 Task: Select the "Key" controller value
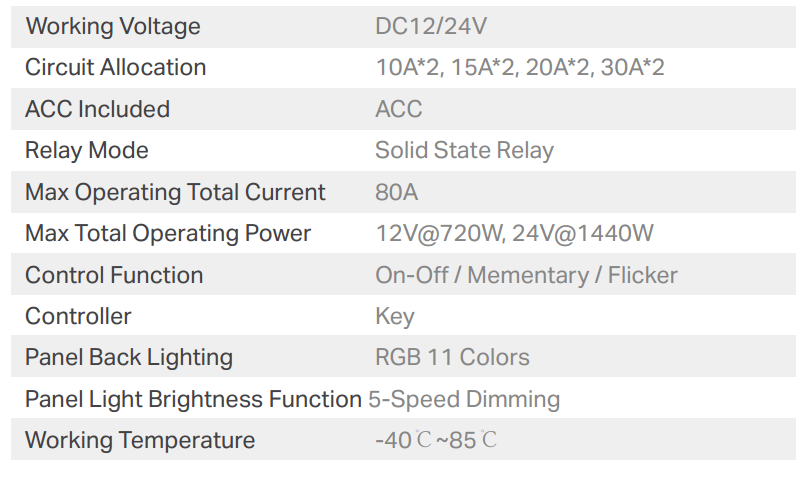pyautogui.click(x=395, y=317)
